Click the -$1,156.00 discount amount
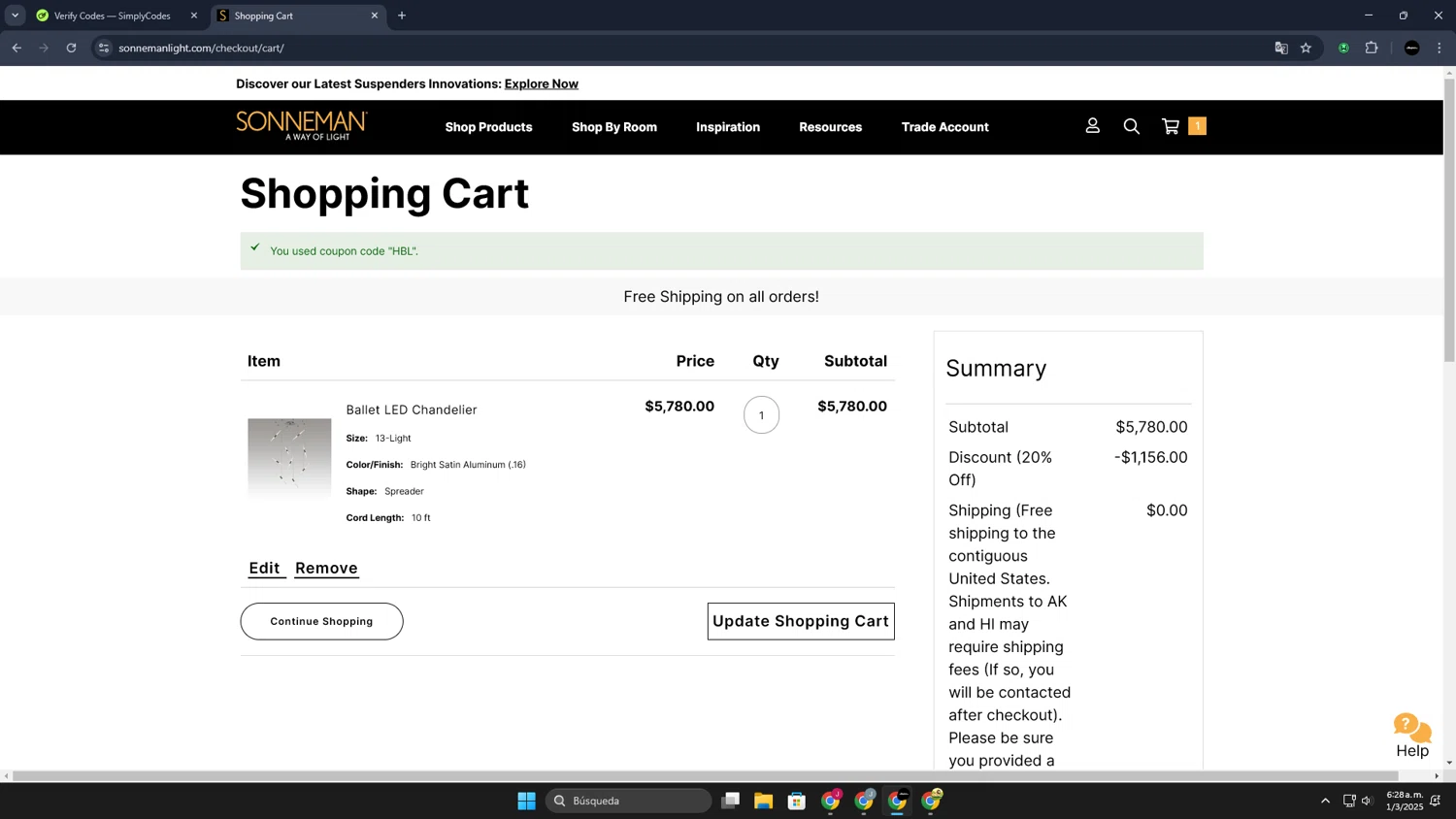 1151,457
